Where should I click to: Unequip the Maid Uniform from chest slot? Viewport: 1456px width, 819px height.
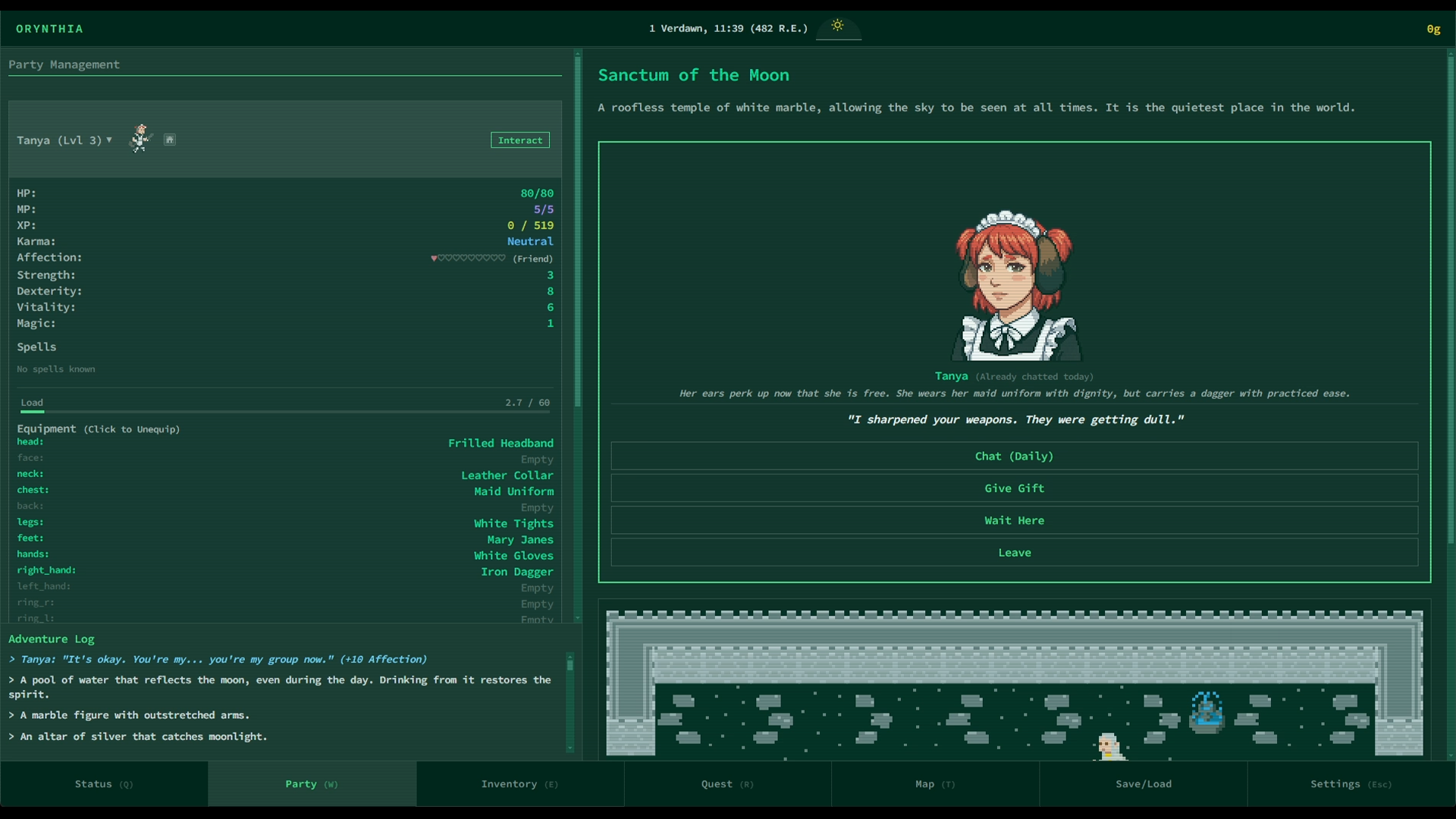[513, 491]
